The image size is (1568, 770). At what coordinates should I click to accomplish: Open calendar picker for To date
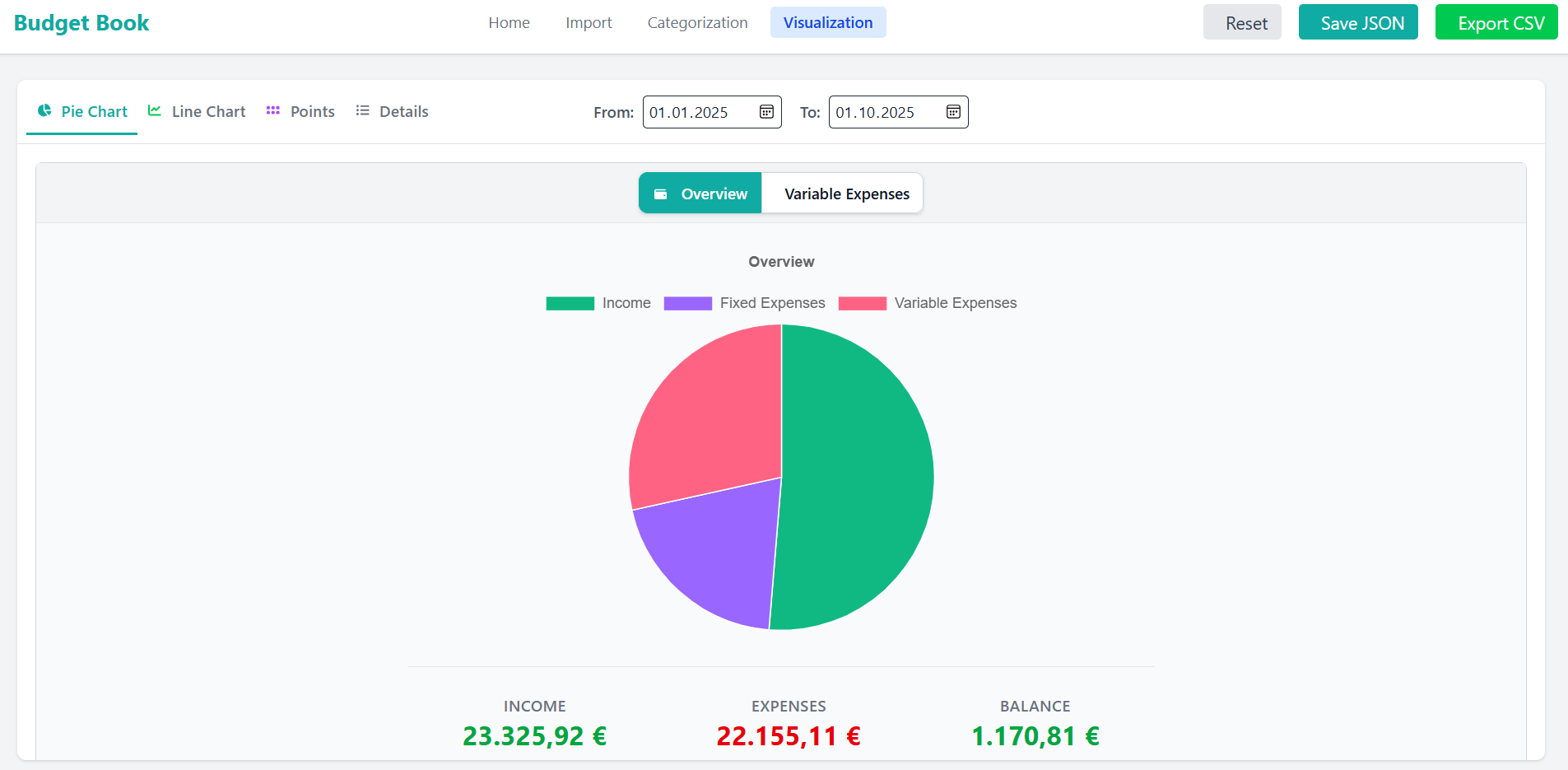953,112
